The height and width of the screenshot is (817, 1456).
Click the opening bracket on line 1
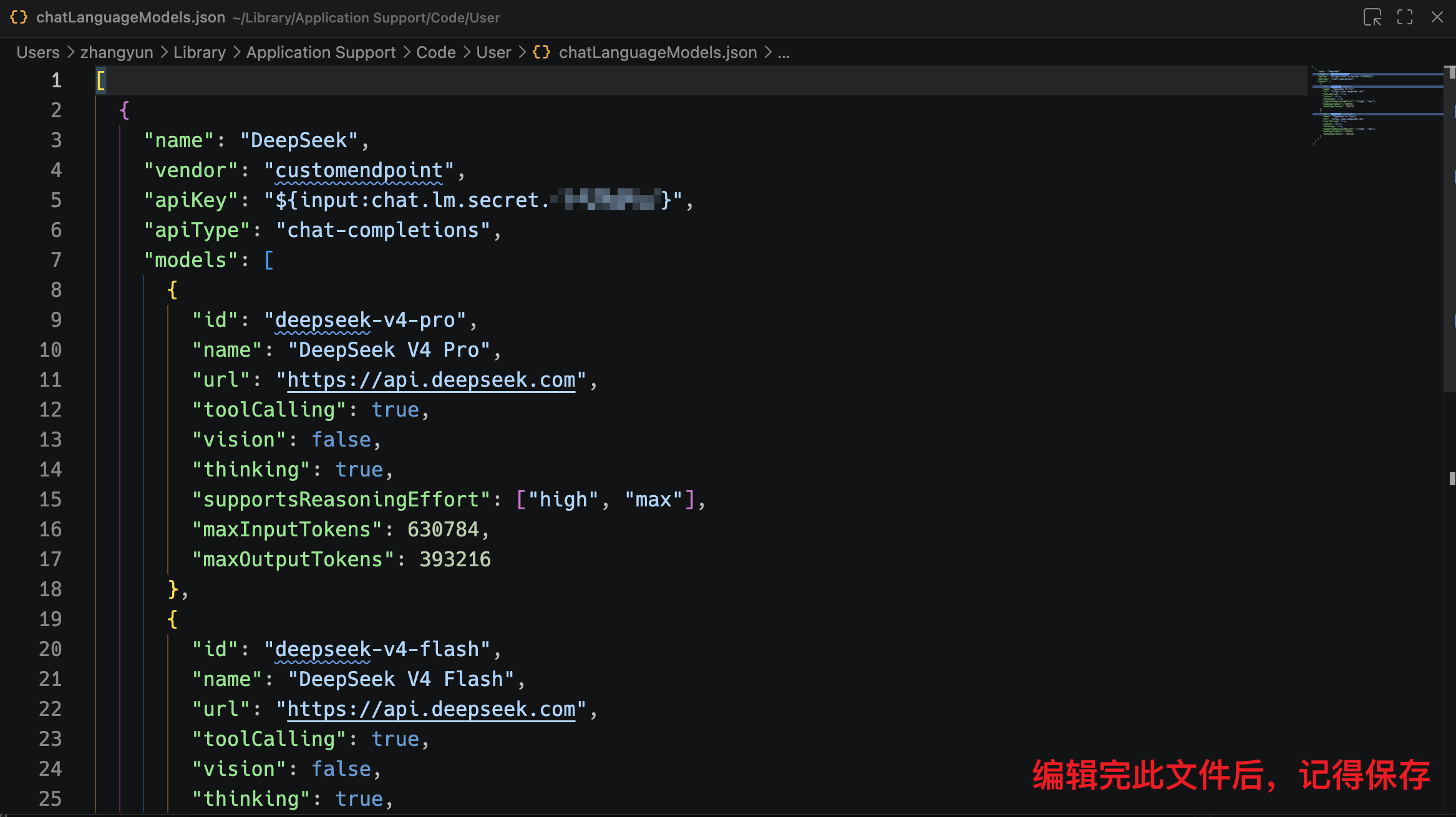(100, 80)
